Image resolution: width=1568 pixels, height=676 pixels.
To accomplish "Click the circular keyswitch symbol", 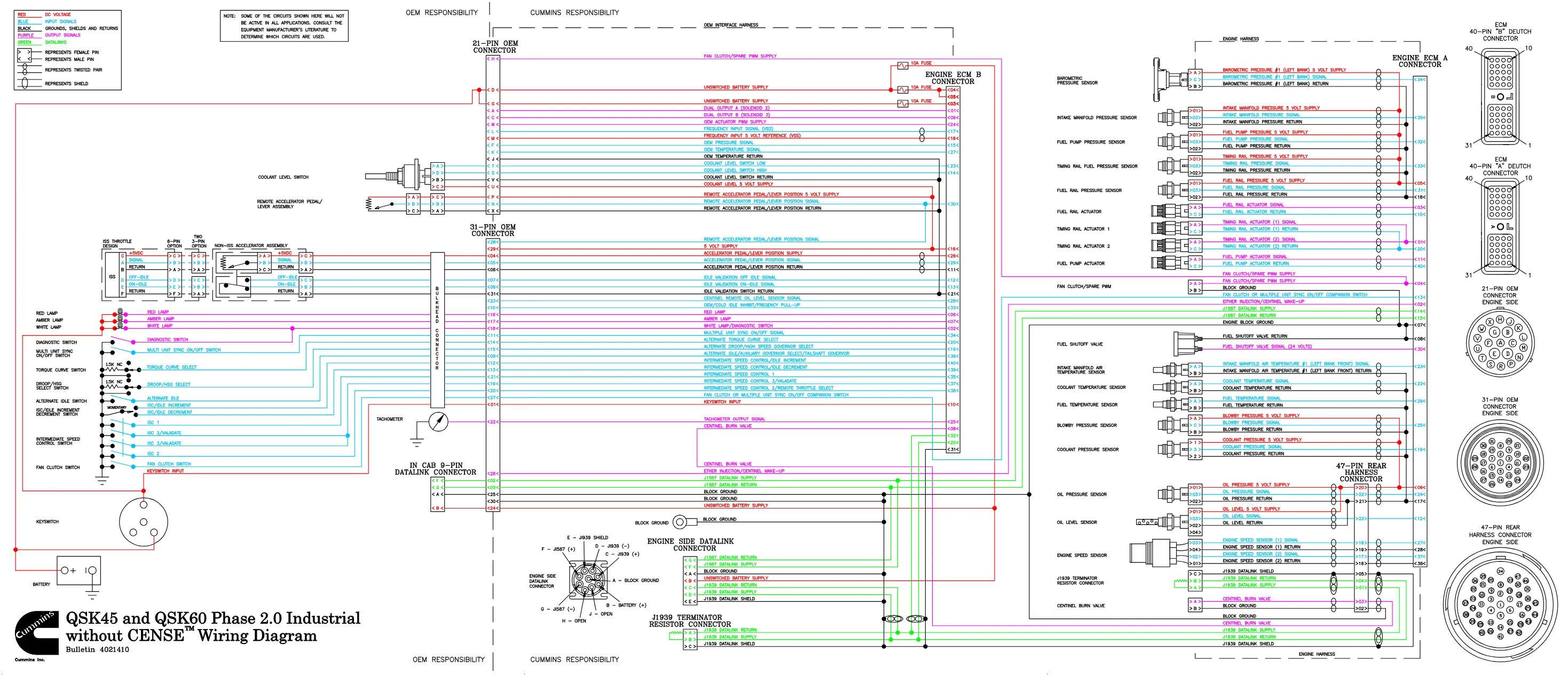I will point(144,521).
